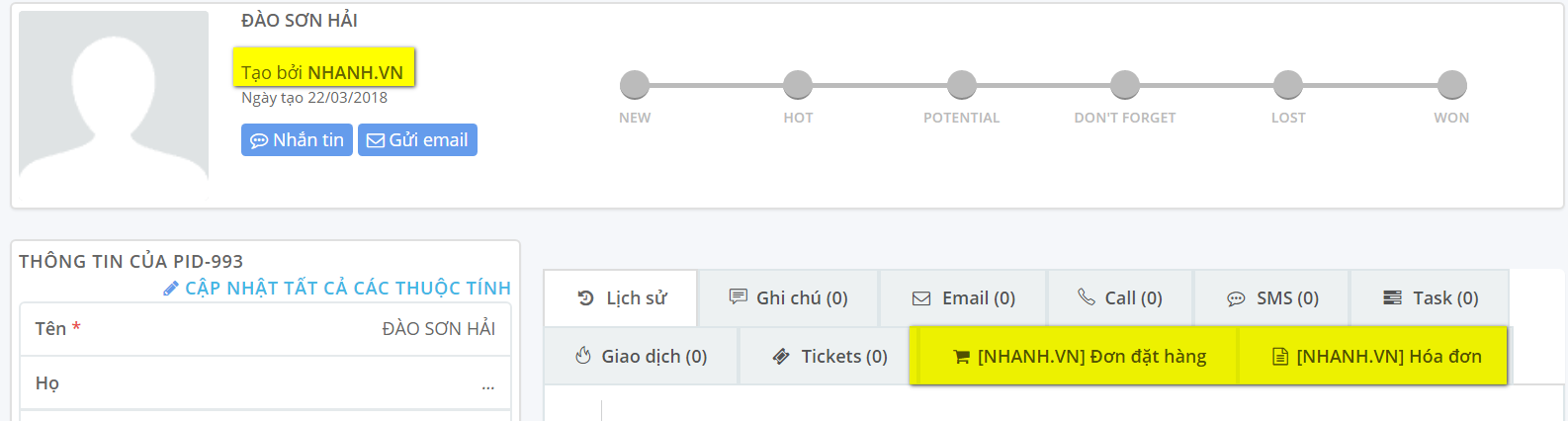Screen dimensions: 1568x421
Task: Open the Ghi chú (0) tab
Action: tap(788, 297)
